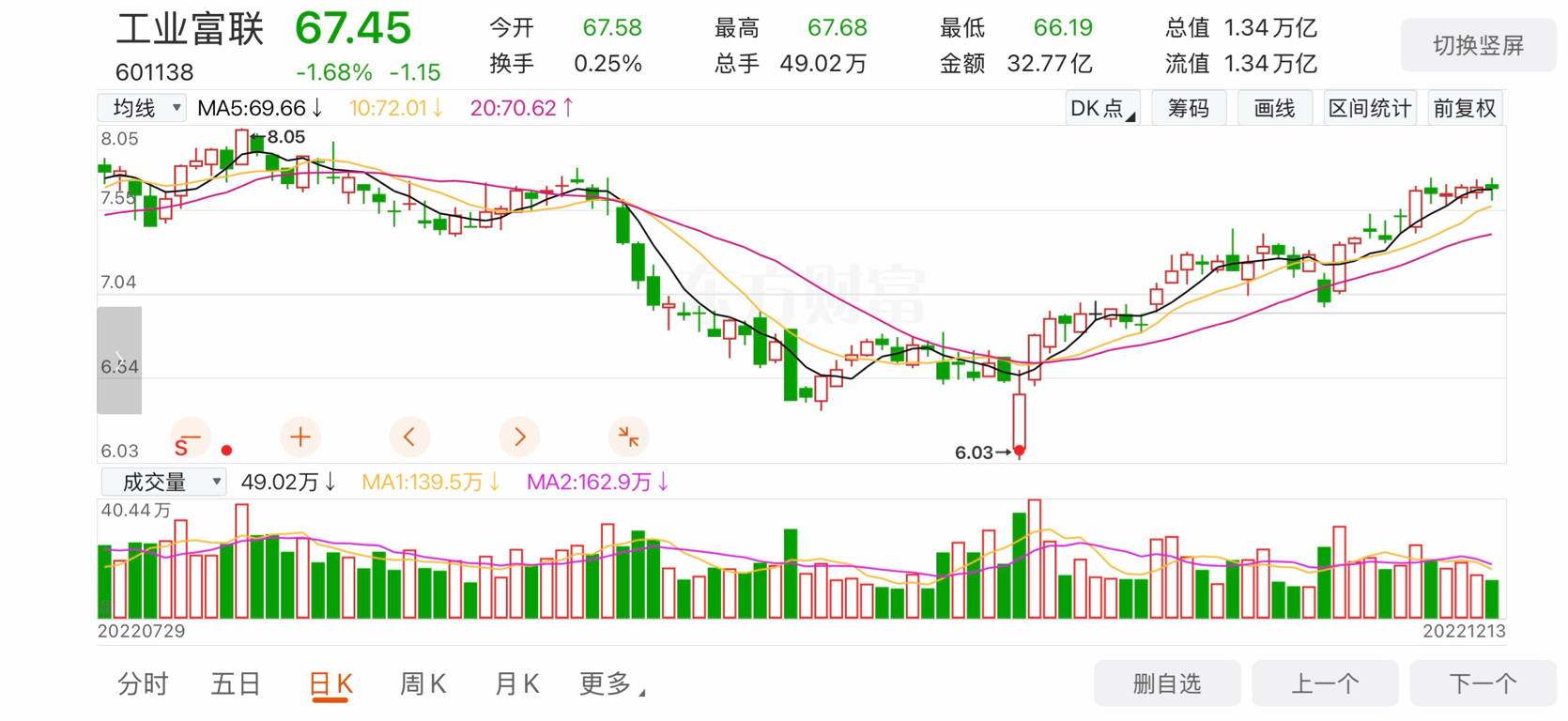1568x721 pixels.
Task: Click the stock name 工业富联
Action: point(190,29)
